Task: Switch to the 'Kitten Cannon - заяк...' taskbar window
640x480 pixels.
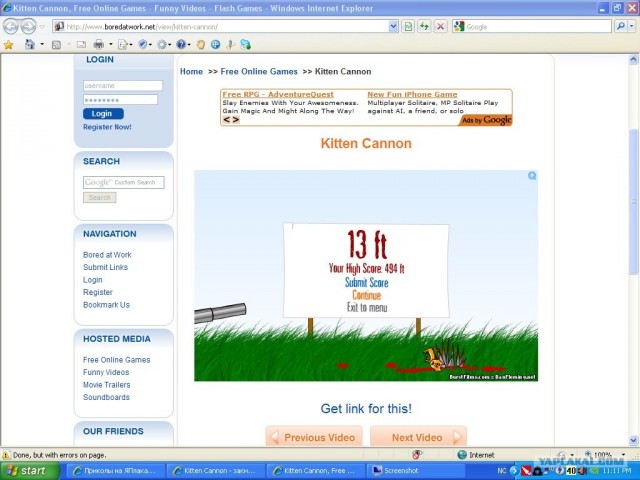Action: [216, 471]
